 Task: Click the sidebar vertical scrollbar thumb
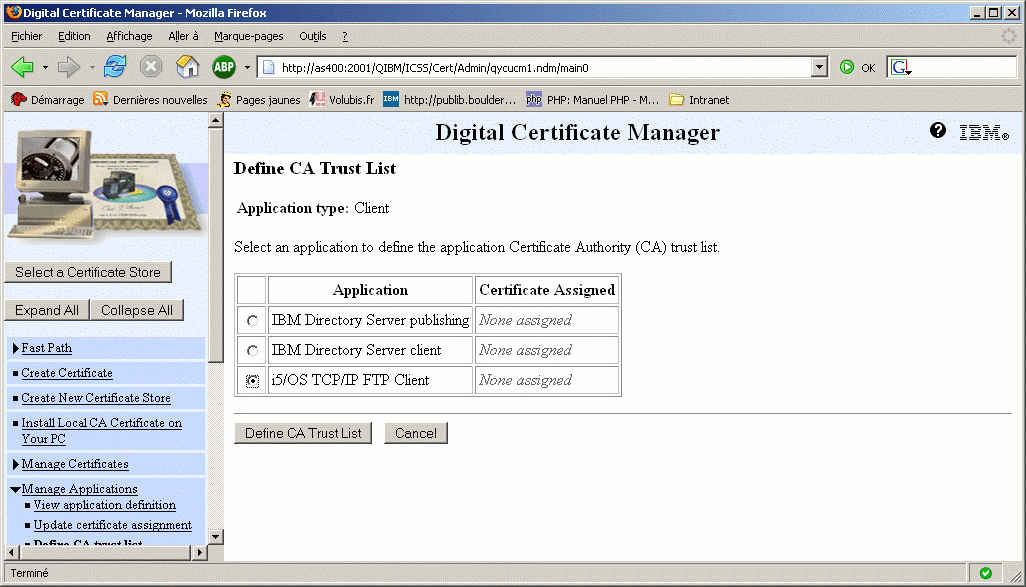point(216,245)
